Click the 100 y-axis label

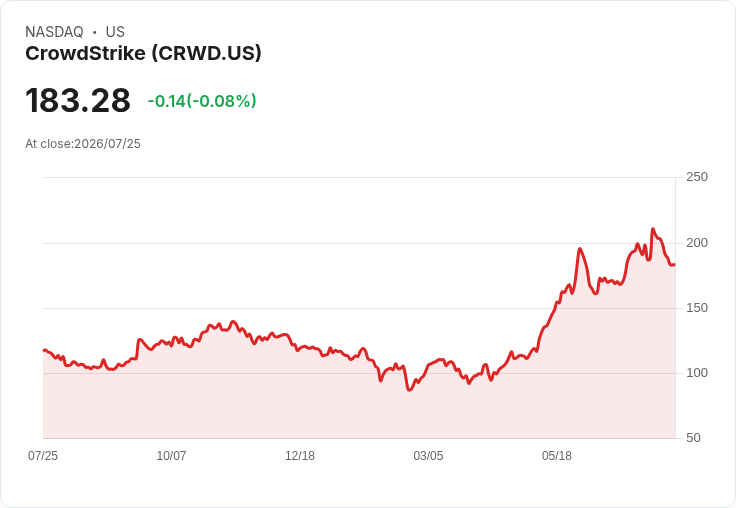(697, 373)
